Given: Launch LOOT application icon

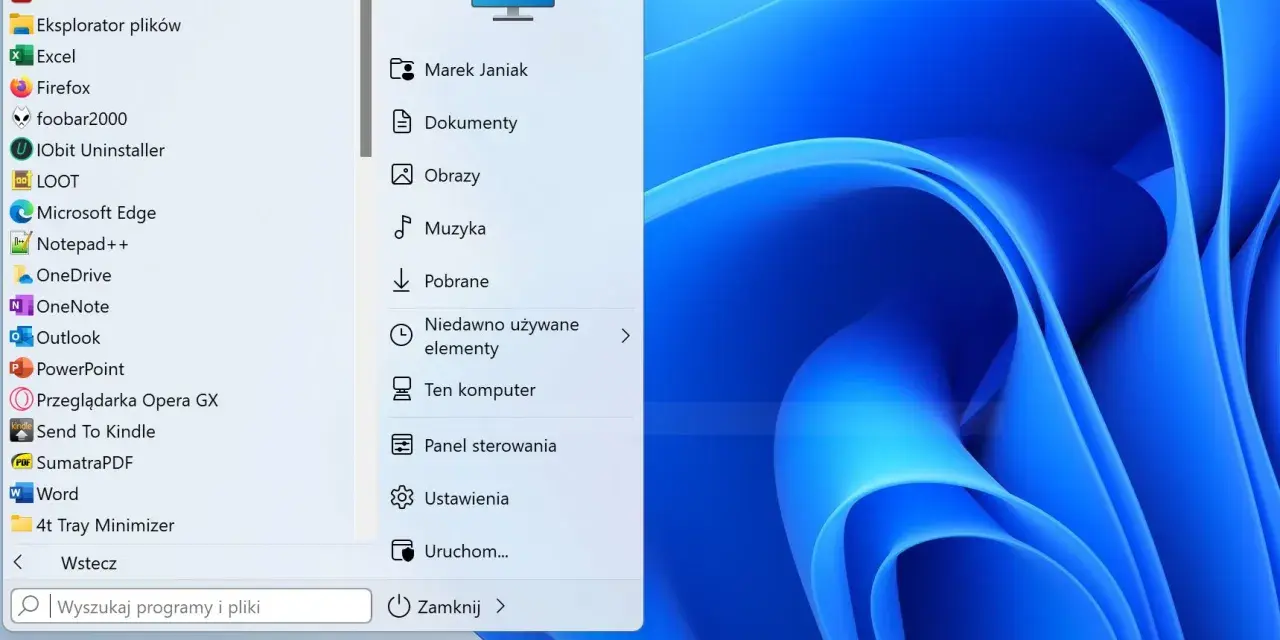Looking at the screenshot, I should pyautogui.click(x=21, y=181).
